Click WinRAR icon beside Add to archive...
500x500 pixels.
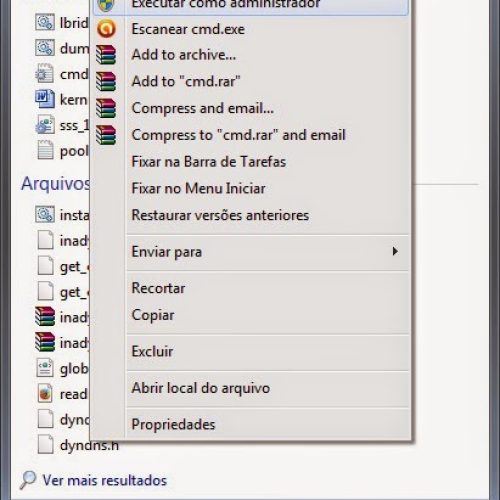coord(106,55)
